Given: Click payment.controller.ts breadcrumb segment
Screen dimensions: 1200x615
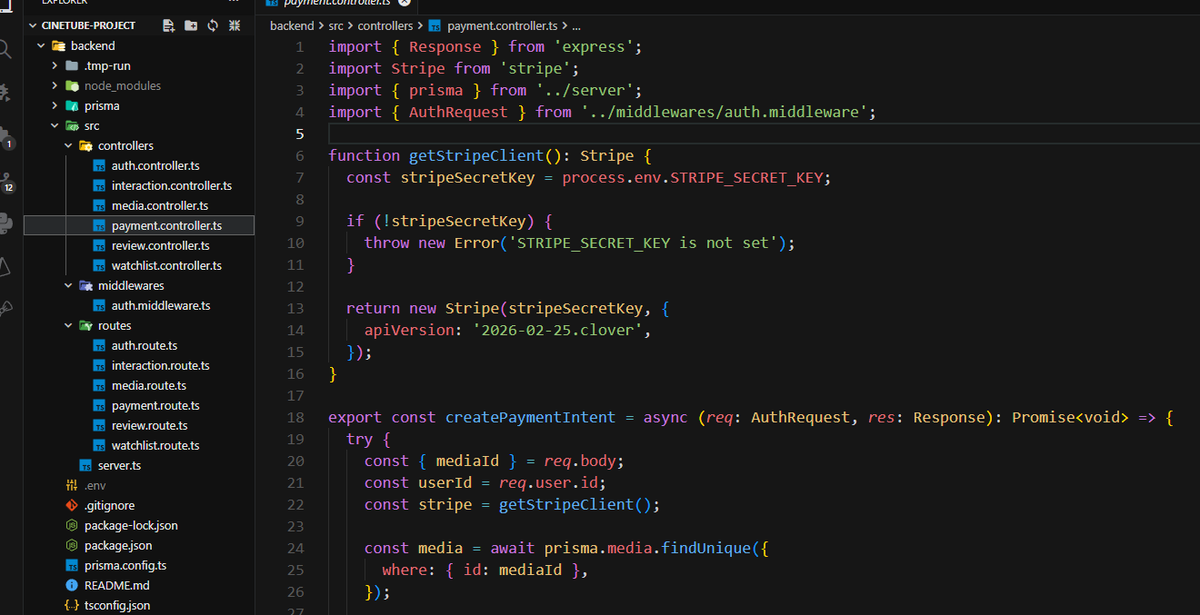Looking at the screenshot, I should click(494, 25).
